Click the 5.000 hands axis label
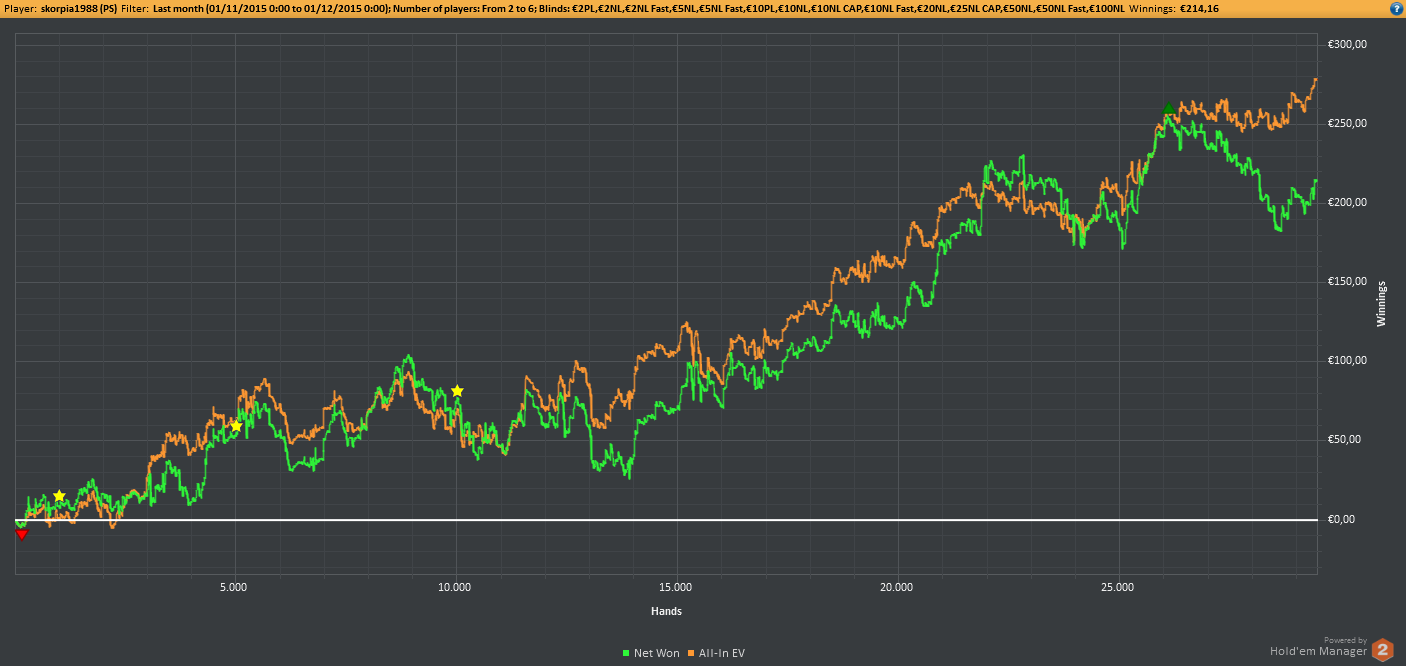Screen dimensions: 1406x666 pos(233,587)
